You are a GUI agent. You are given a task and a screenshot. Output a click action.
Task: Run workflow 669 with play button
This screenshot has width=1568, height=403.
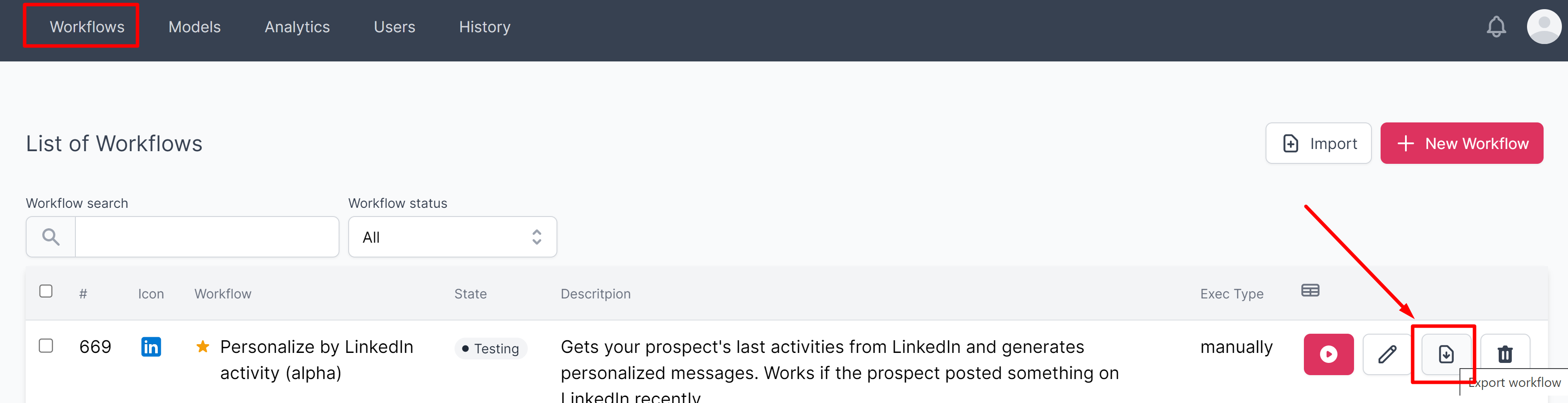pos(1328,354)
